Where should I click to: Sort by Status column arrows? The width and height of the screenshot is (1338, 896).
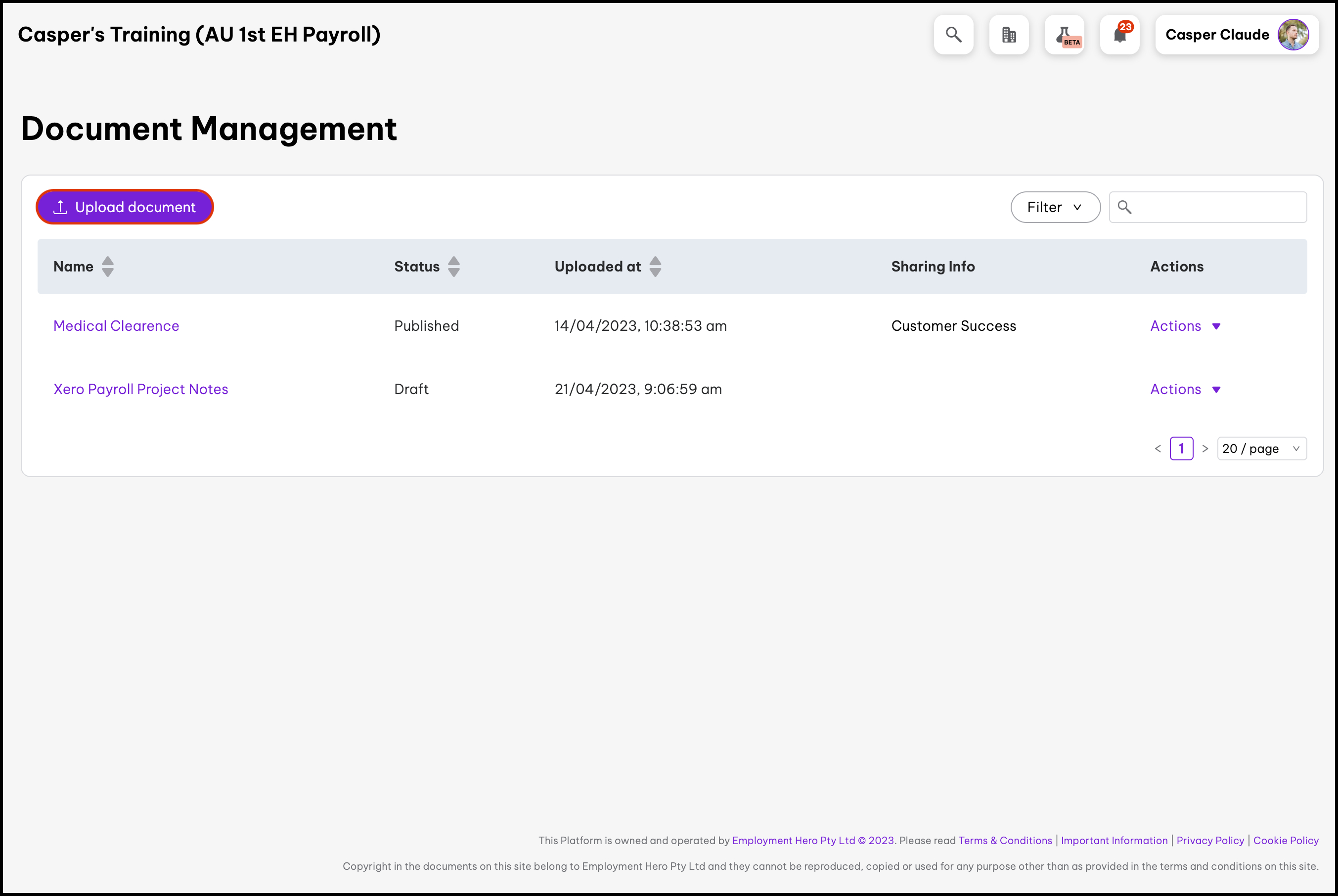point(453,267)
